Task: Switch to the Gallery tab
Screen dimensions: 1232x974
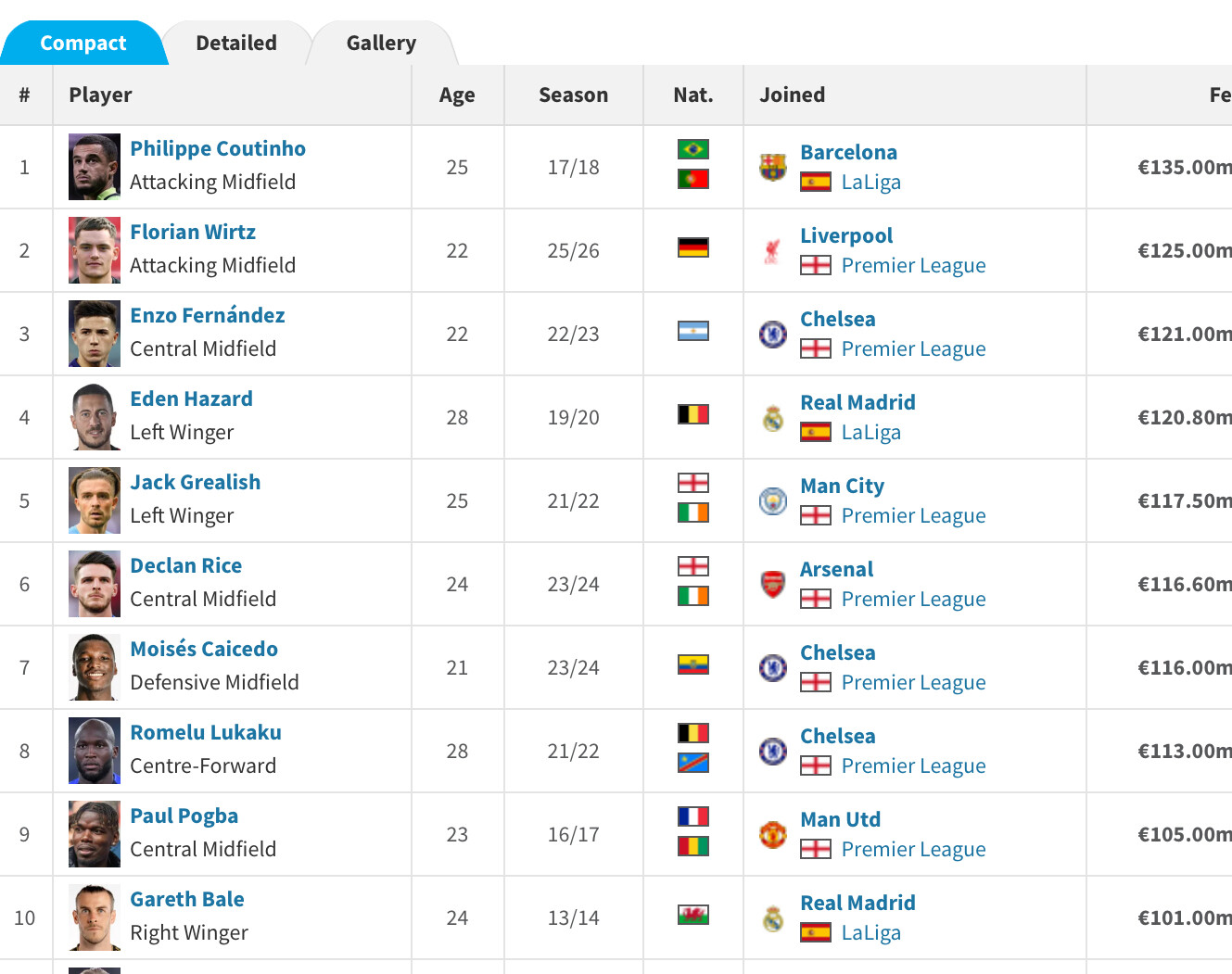Action: pyautogui.click(x=381, y=43)
